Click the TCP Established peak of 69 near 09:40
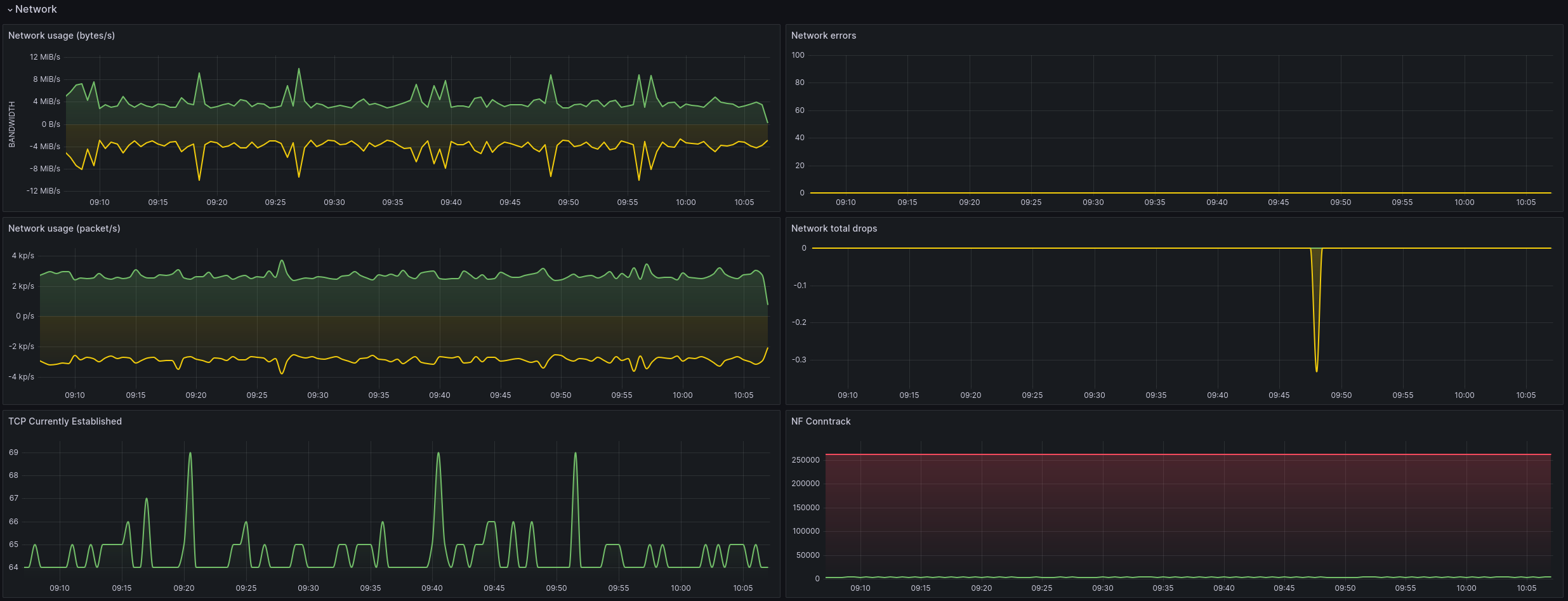Image resolution: width=1568 pixels, height=601 pixels. click(x=438, y=453)
